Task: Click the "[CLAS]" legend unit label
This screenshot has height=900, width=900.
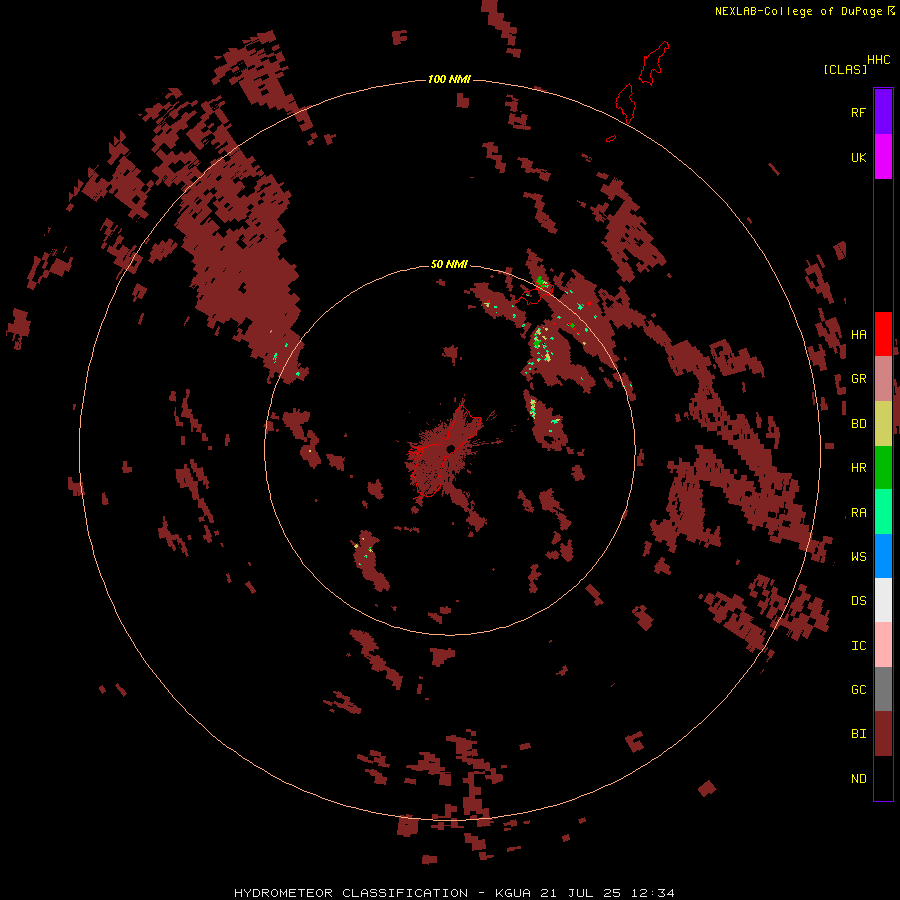Action: (x=845, y=69)
